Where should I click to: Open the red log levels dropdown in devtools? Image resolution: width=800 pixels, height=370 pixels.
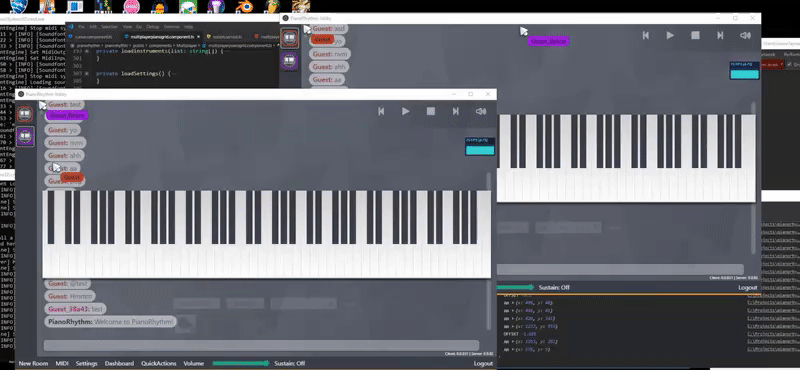772,64
